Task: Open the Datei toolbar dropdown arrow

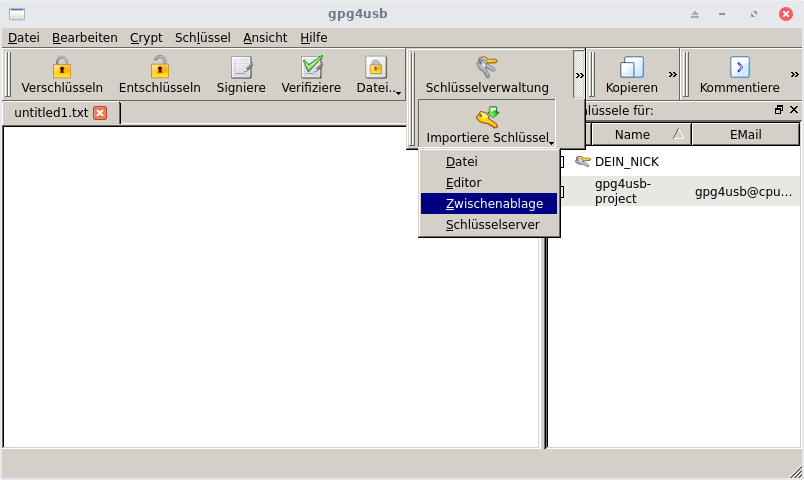Action: click(x=398, y=93)
